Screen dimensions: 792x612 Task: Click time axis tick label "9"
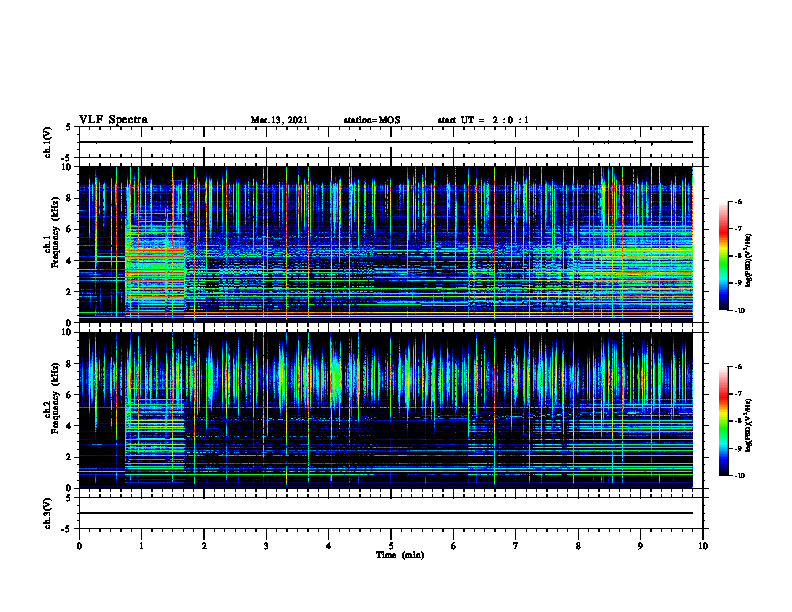coord(640,546)
